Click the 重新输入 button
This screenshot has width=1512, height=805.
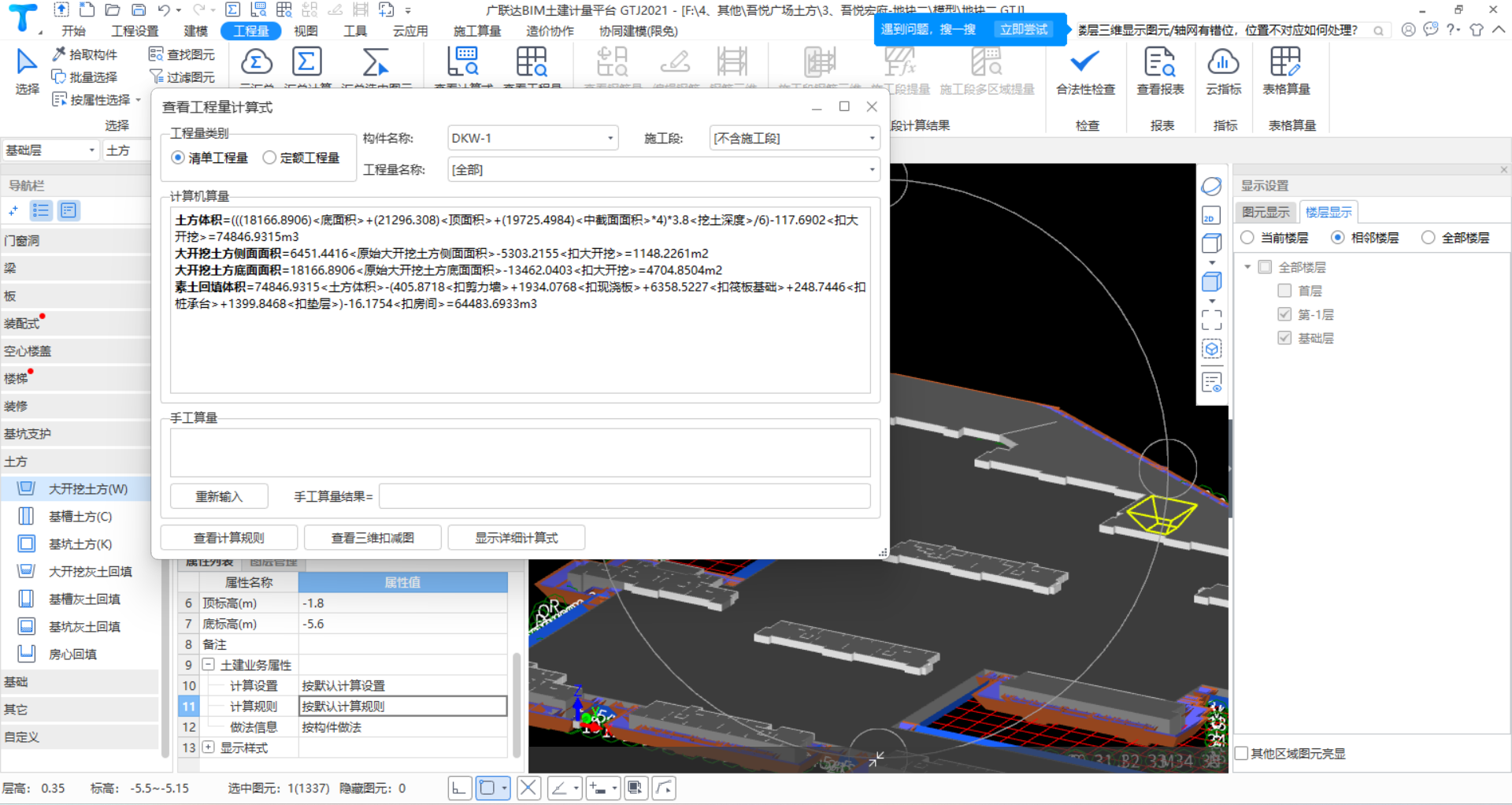pyautogui.click(x=219, y=496)
